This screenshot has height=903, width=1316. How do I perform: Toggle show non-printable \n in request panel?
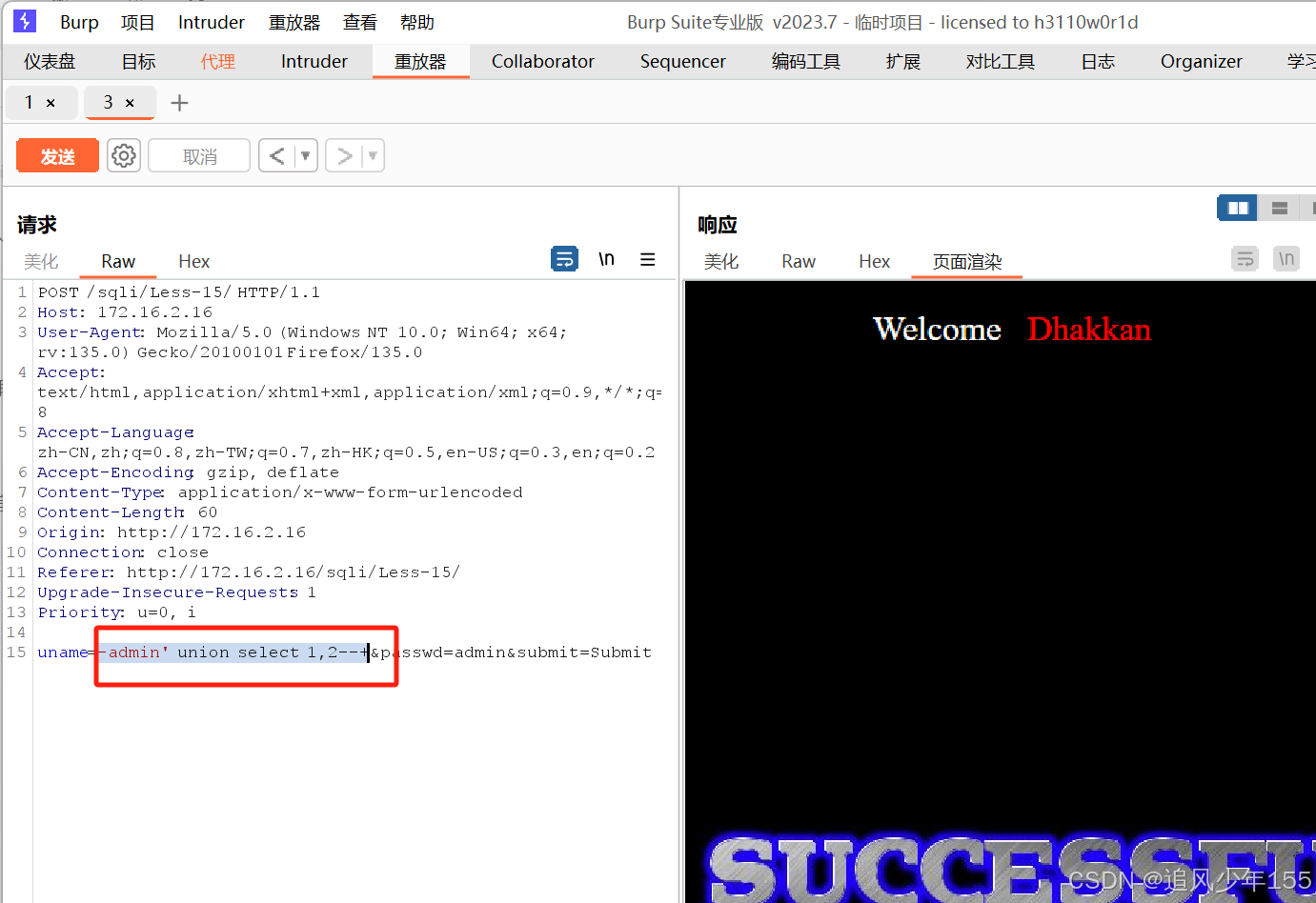tap(606, 258)
